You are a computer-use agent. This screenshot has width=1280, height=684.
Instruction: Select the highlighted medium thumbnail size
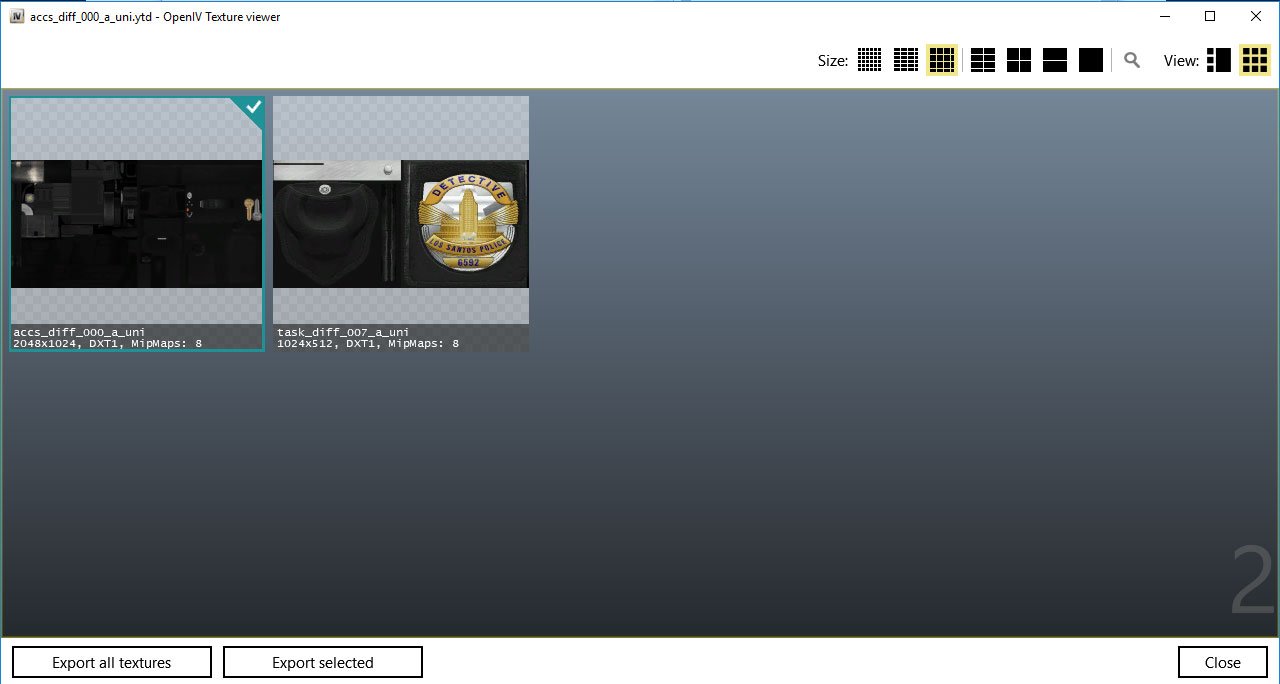[x=942, y=60]
